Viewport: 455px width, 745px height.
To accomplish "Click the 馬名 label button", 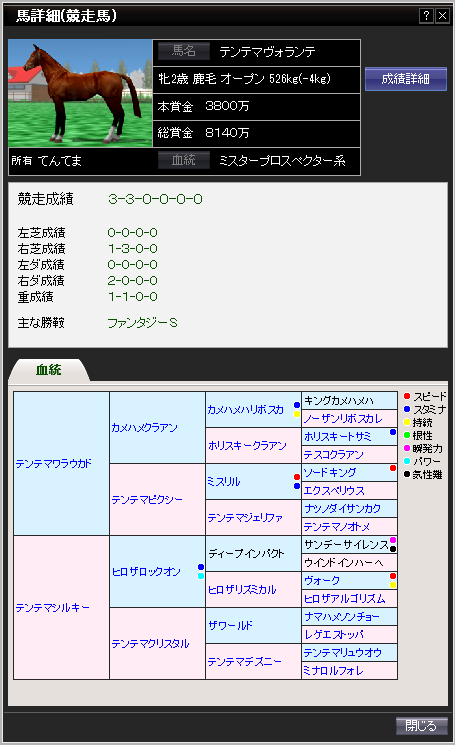I will tap(184, 51).
